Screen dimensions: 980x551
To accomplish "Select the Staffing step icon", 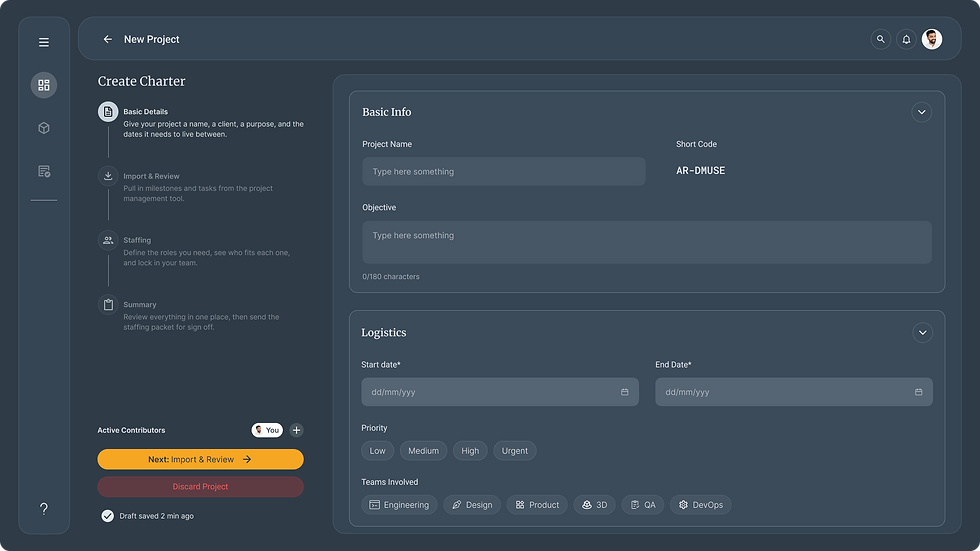I will point(108,241).
